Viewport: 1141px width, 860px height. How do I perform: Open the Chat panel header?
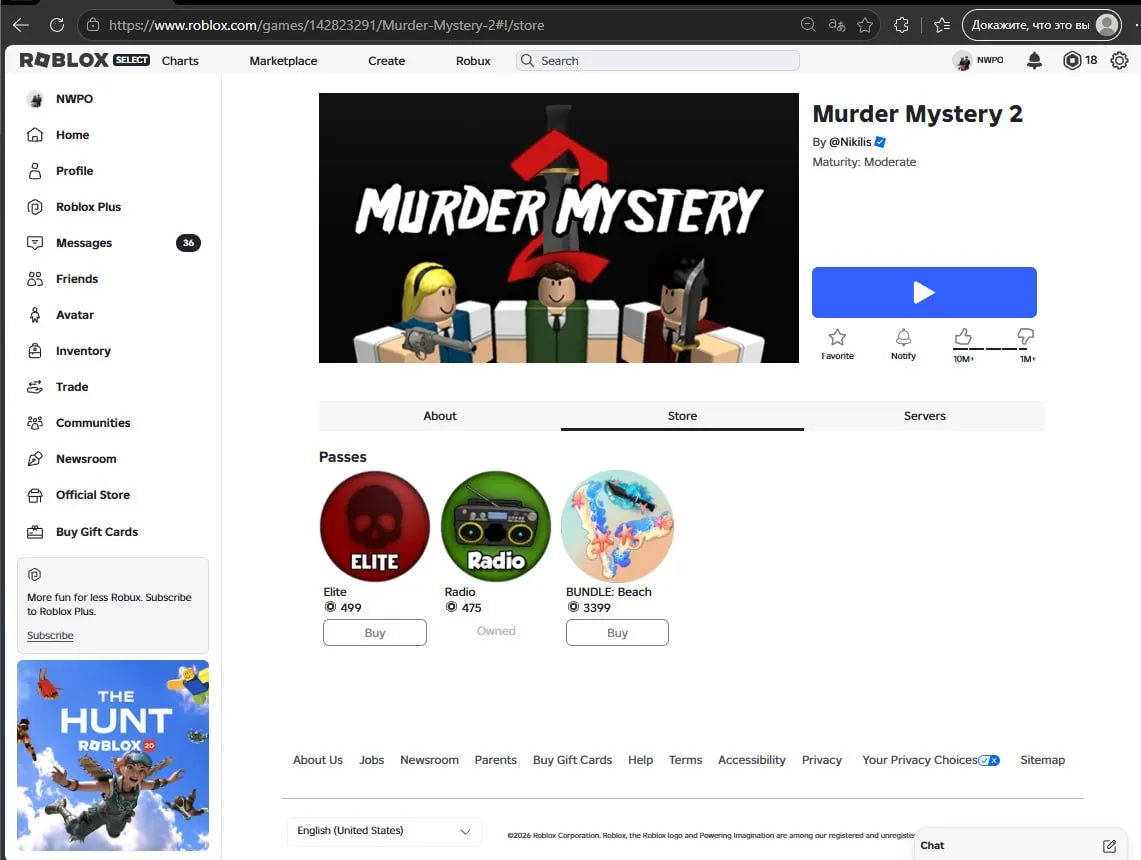(1020, 845)
